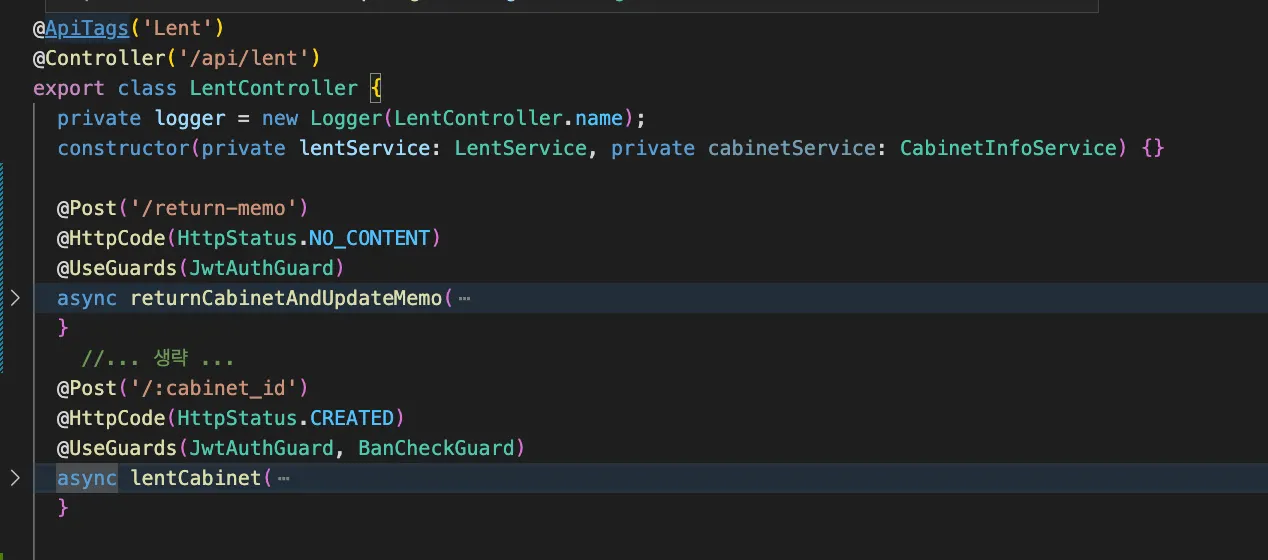The width and height of the screenshot is (1268, 560).
Task: Unfold the ellipsis after lentCabinet(
Action: coord(283,478)
